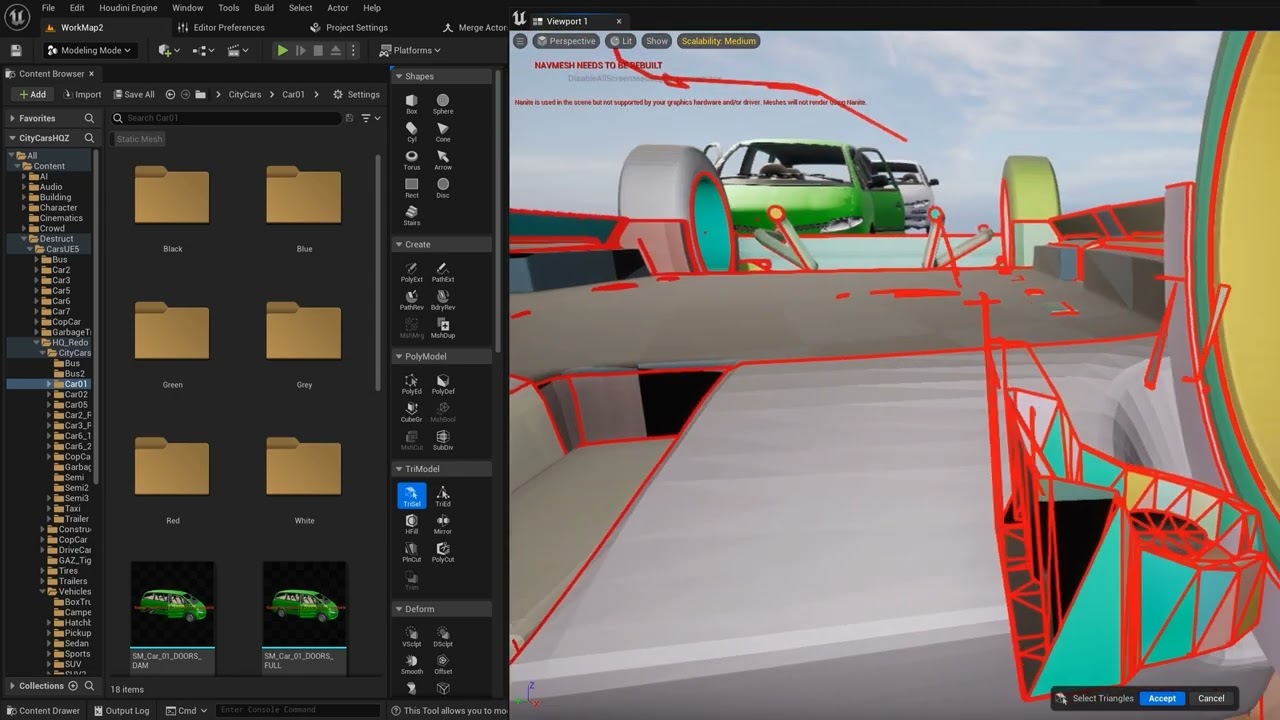This screenshot has width=1280, height=720.
Task: Click the save level floppy icon
Action: (16, 50)
